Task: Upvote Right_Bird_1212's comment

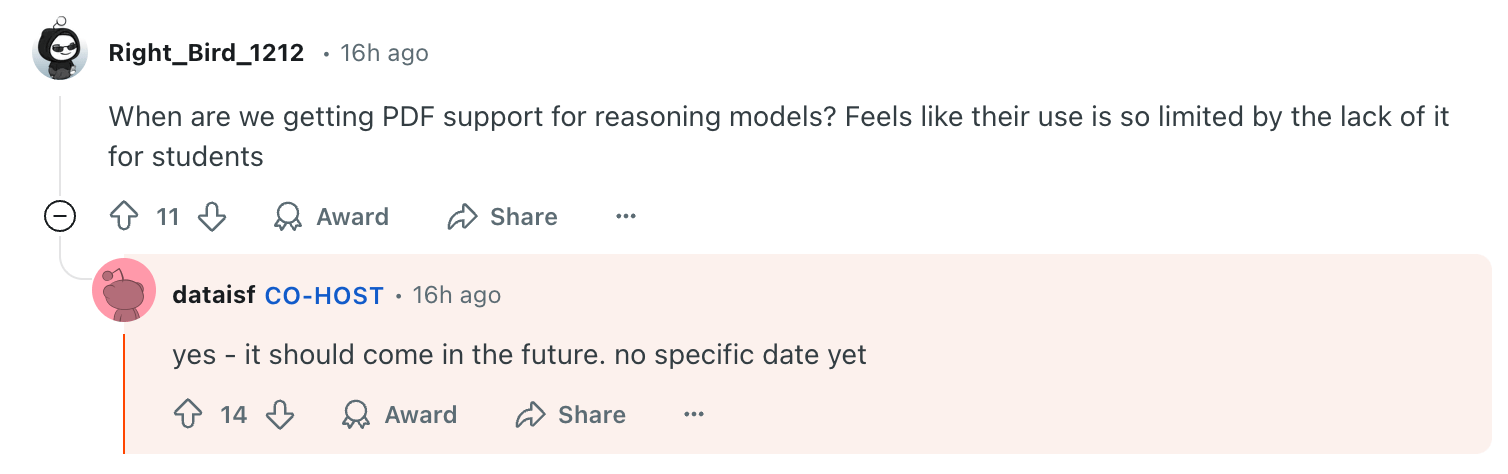Action: (x=123, y=216)
